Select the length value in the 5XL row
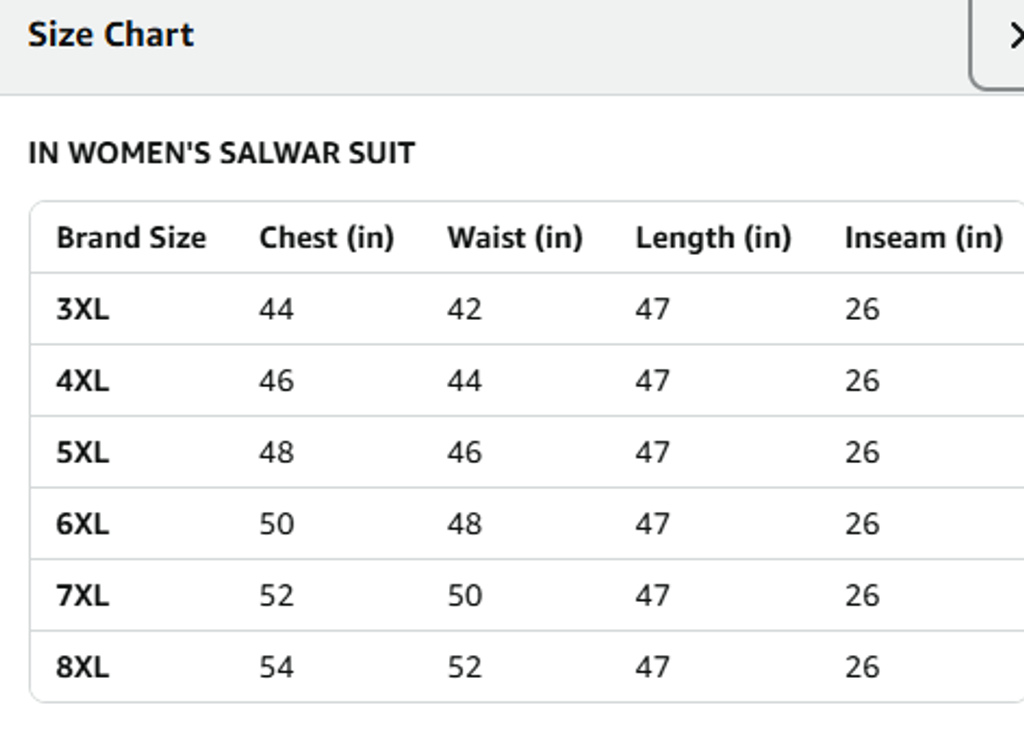This screenshot has width=1024, height=740. coord(652,453)
